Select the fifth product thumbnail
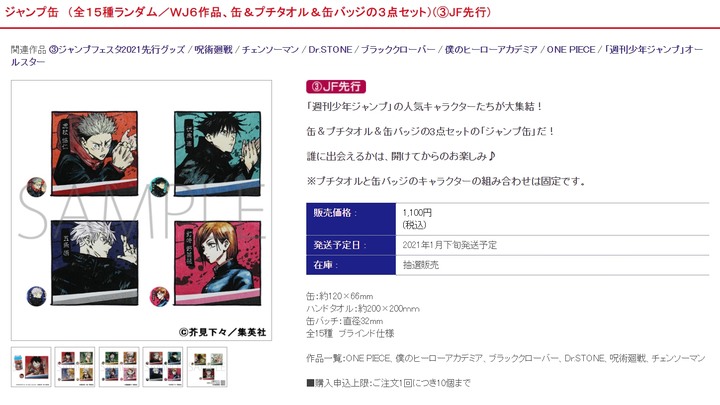 point(207,367)
